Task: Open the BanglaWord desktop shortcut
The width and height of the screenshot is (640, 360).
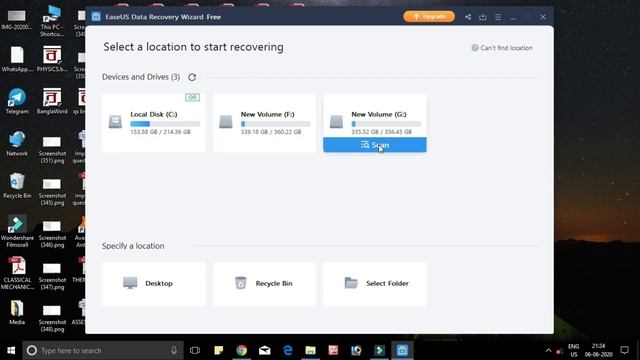Action: click(x=52, y=101)
